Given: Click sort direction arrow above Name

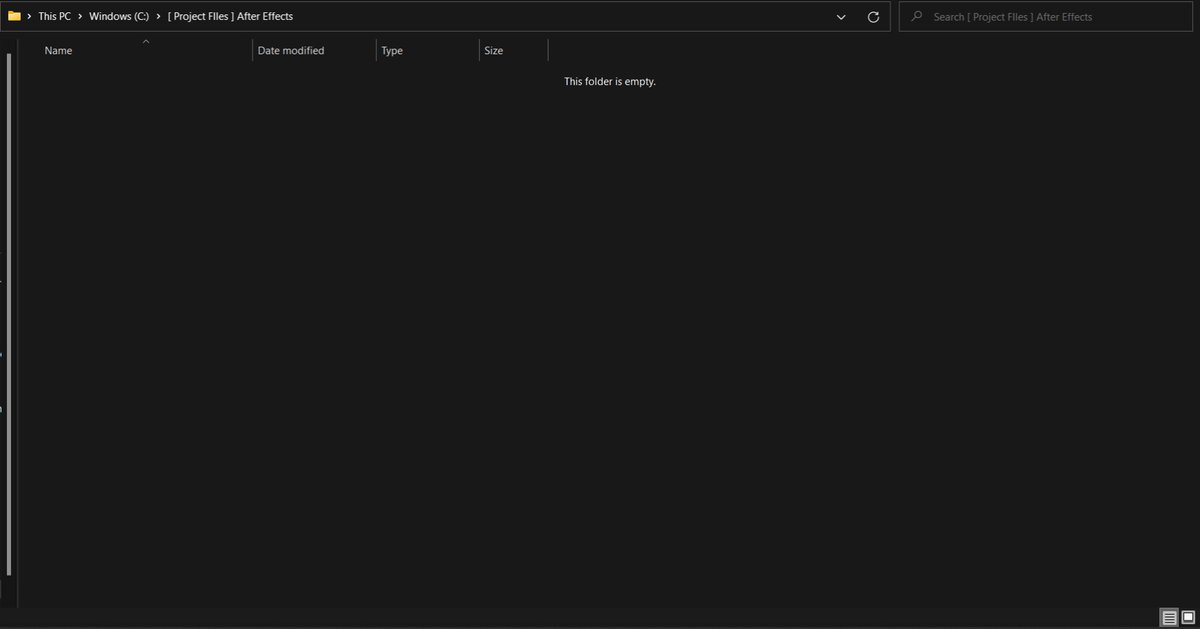Looking at the screenshot, I should [x=146, y=41].
